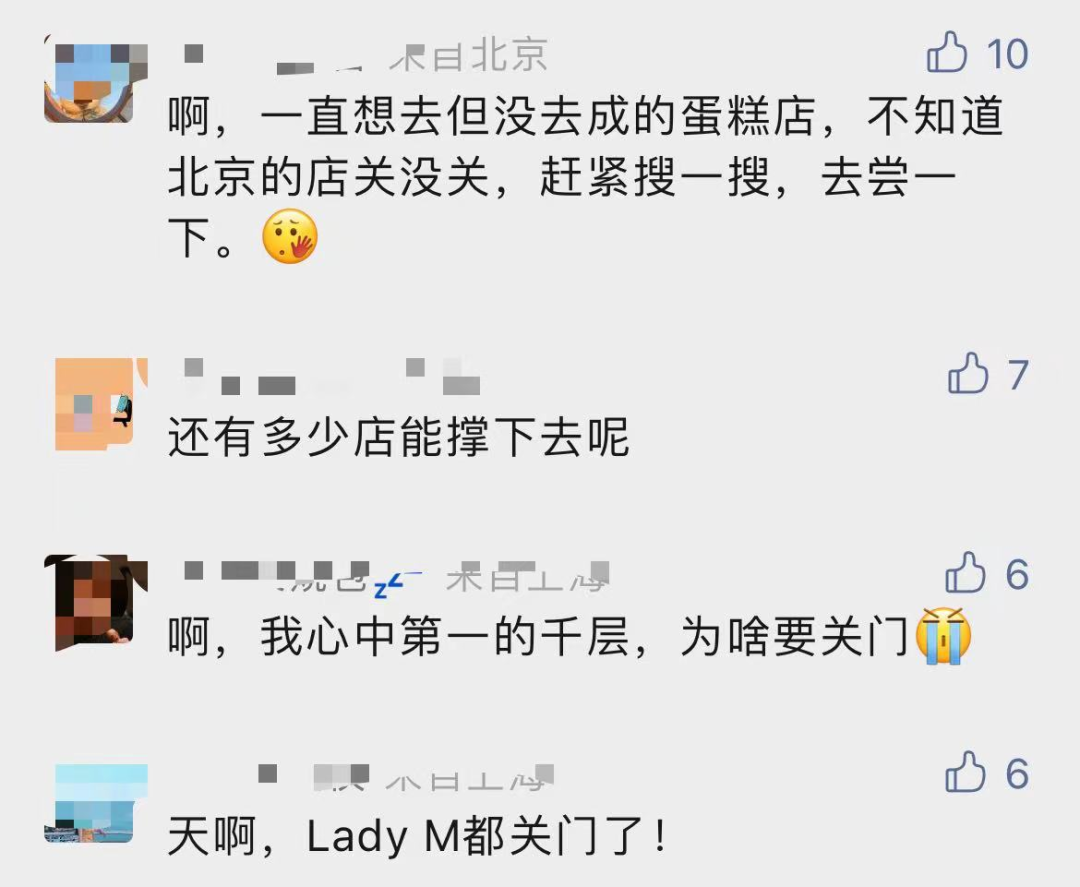Click the crying emoji after '为啥要关门'
Viewport: 1080px width, 887px height.
point(943,636)
